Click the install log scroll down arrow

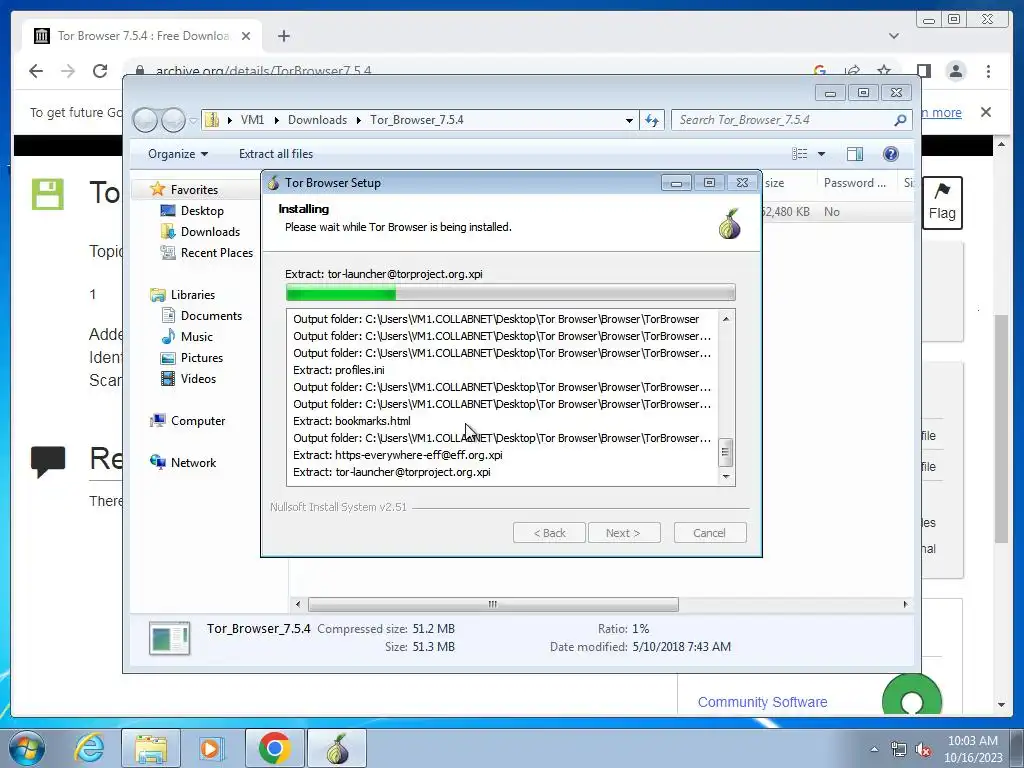coord(726,476)
